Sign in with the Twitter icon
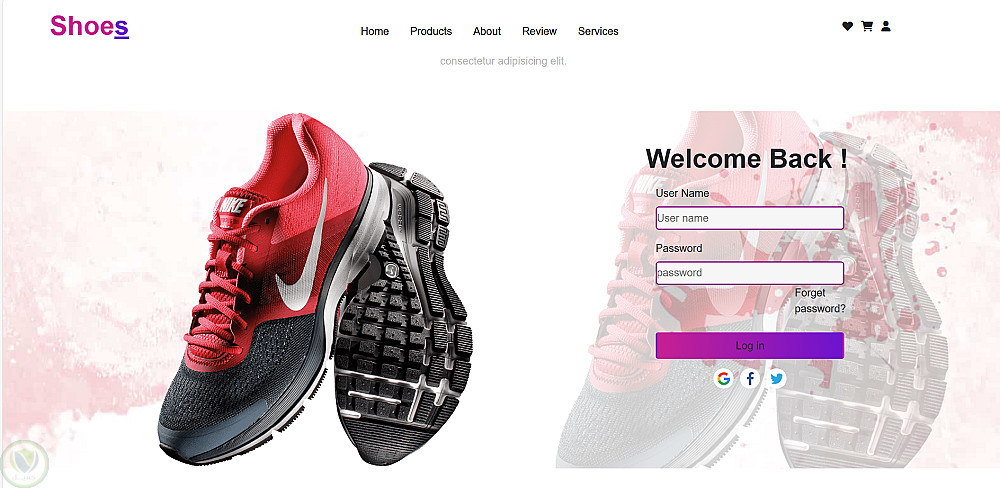 point(776,379)
